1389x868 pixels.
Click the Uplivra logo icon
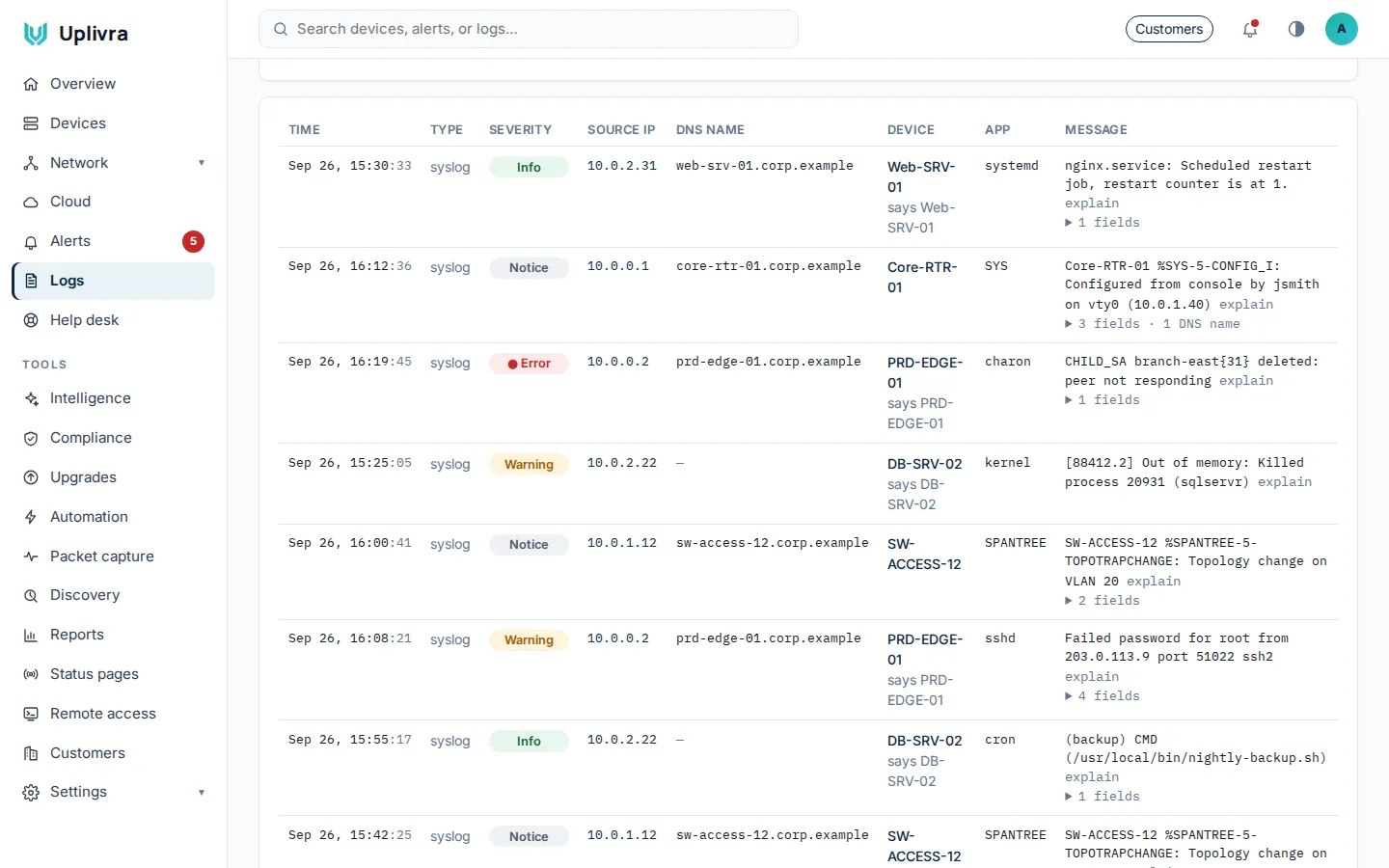click(36, 34)
